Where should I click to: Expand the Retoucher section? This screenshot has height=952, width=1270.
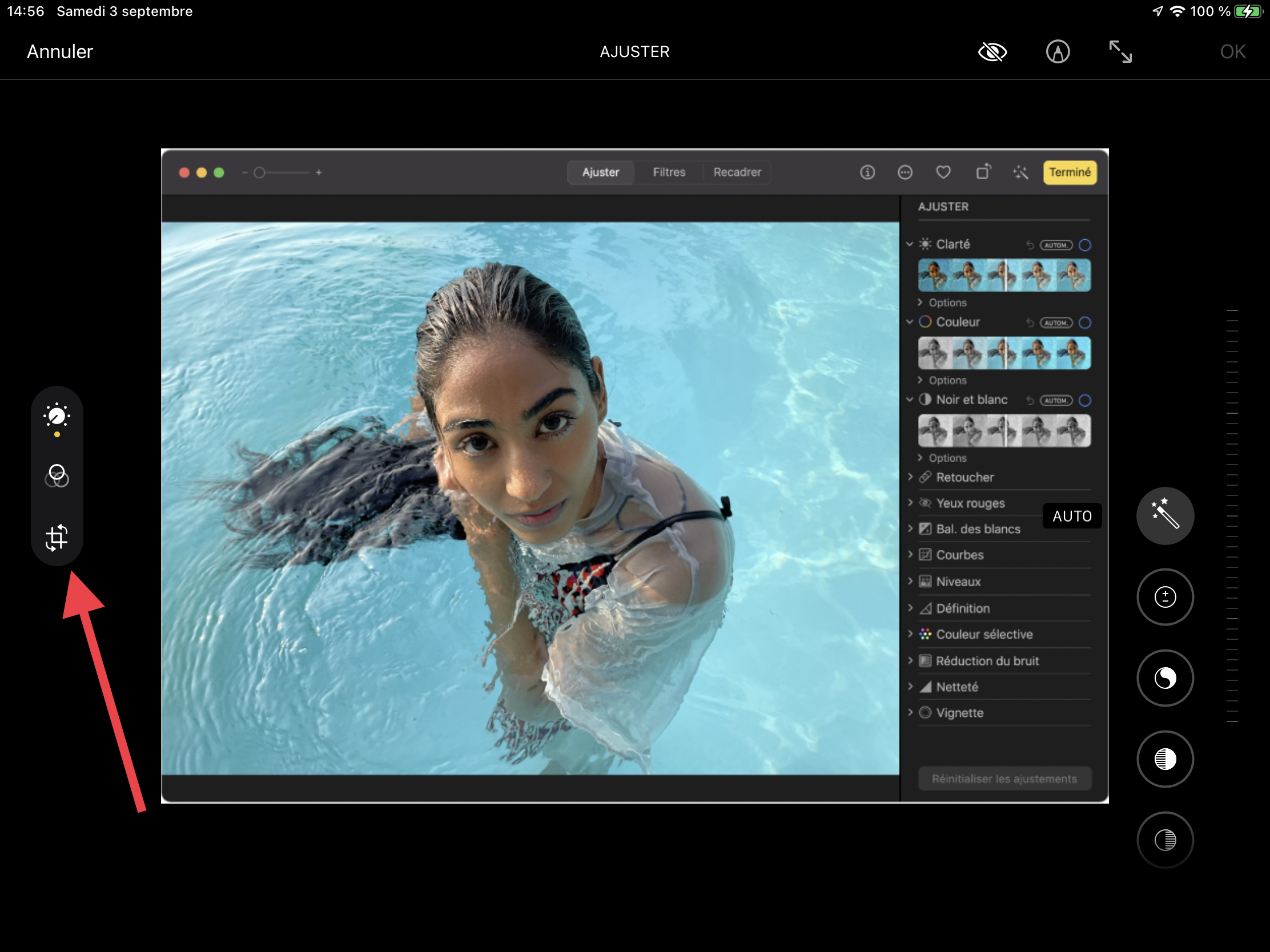tap(964, 478)
